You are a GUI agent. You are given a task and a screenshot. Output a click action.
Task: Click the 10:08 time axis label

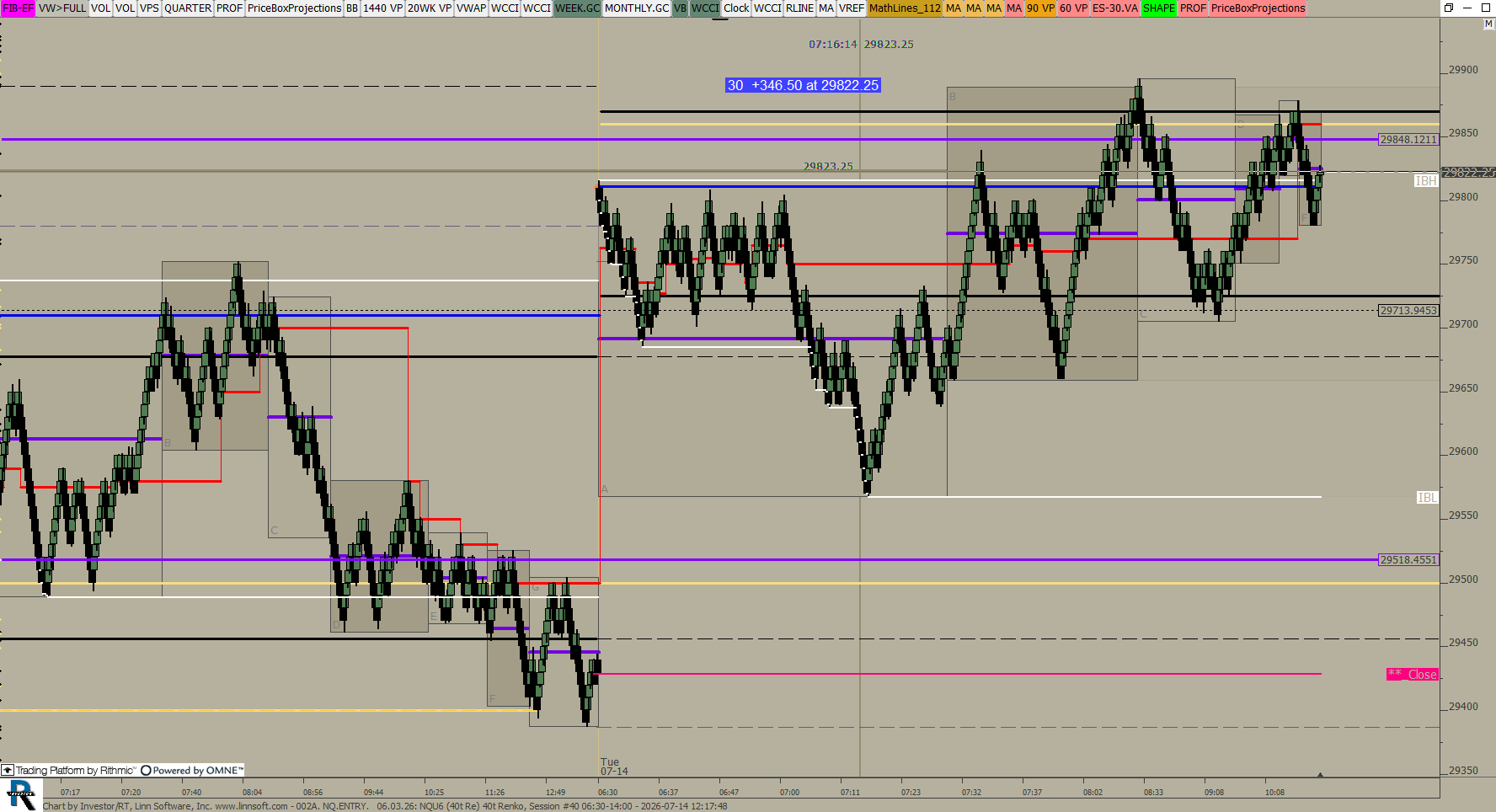1274,792
